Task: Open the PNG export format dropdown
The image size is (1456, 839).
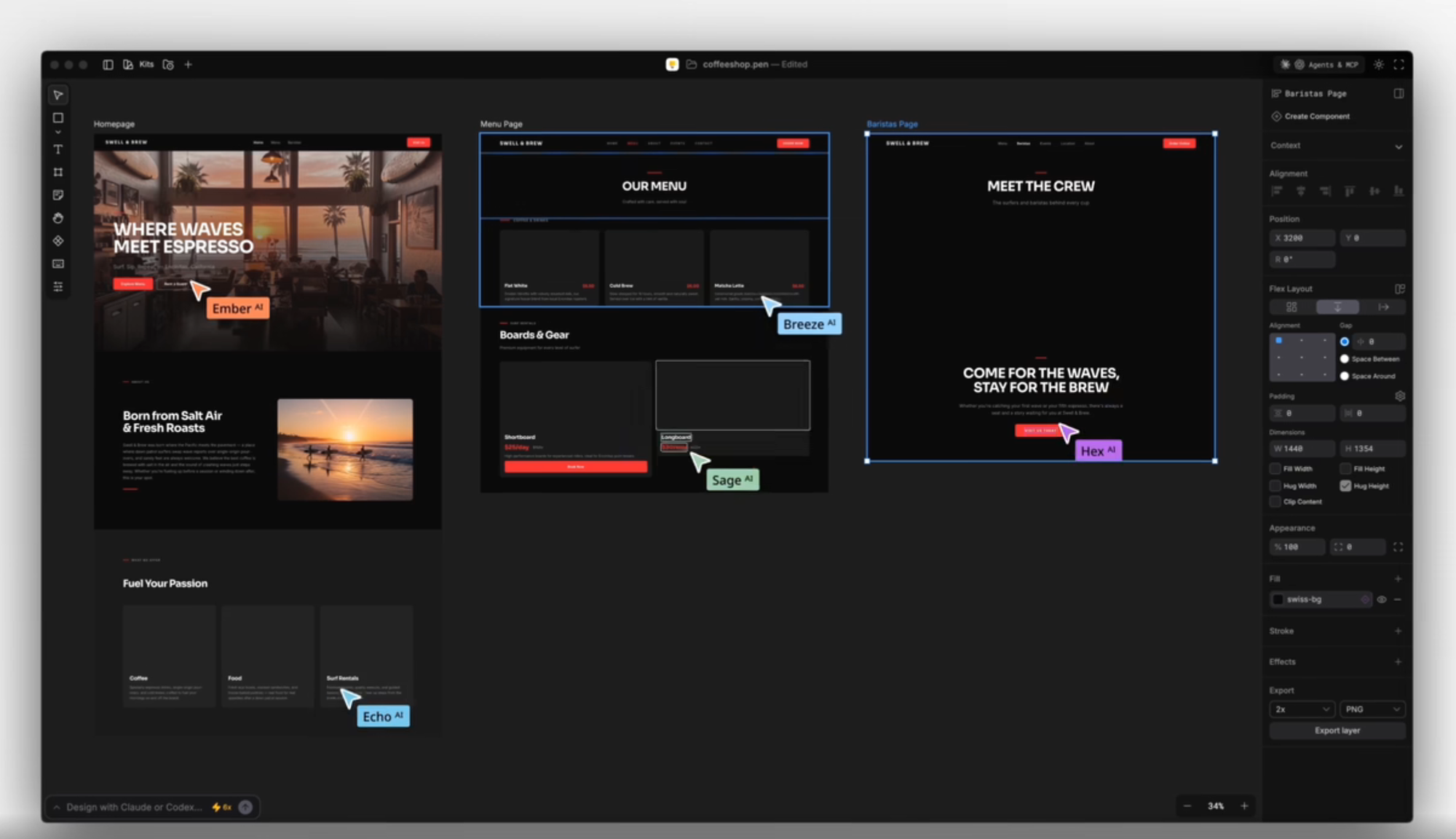Action: [x=1372, y=709]
